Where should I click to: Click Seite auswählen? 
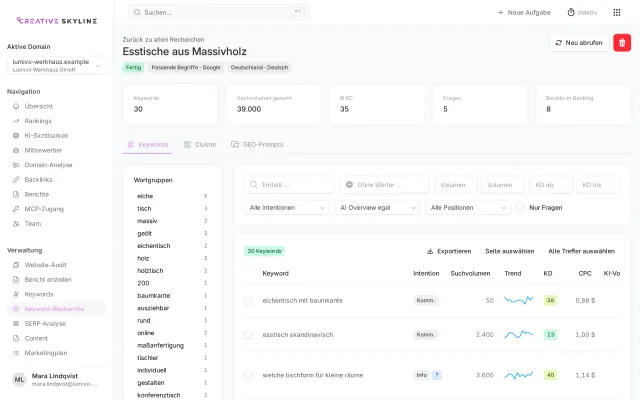509,251
